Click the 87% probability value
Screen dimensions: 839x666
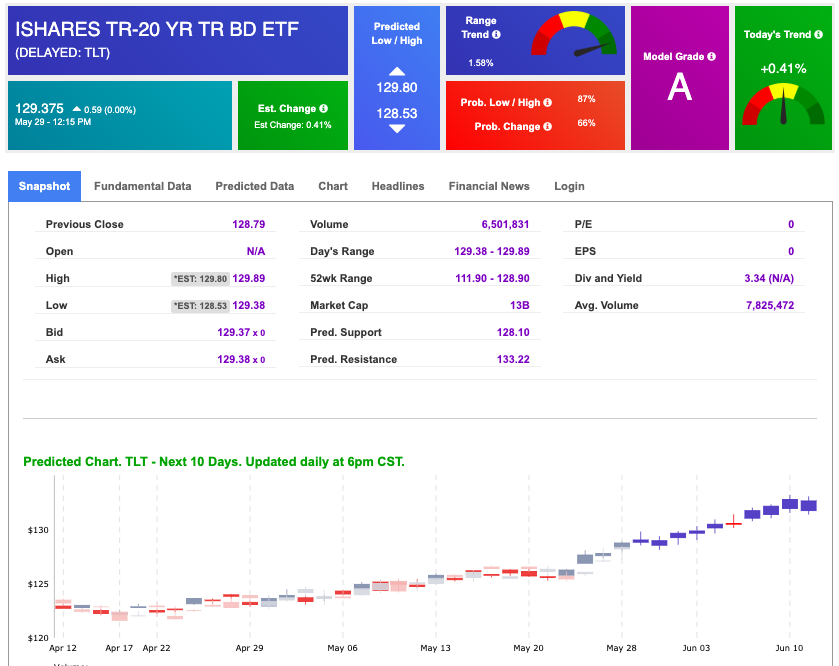point(586,99)
